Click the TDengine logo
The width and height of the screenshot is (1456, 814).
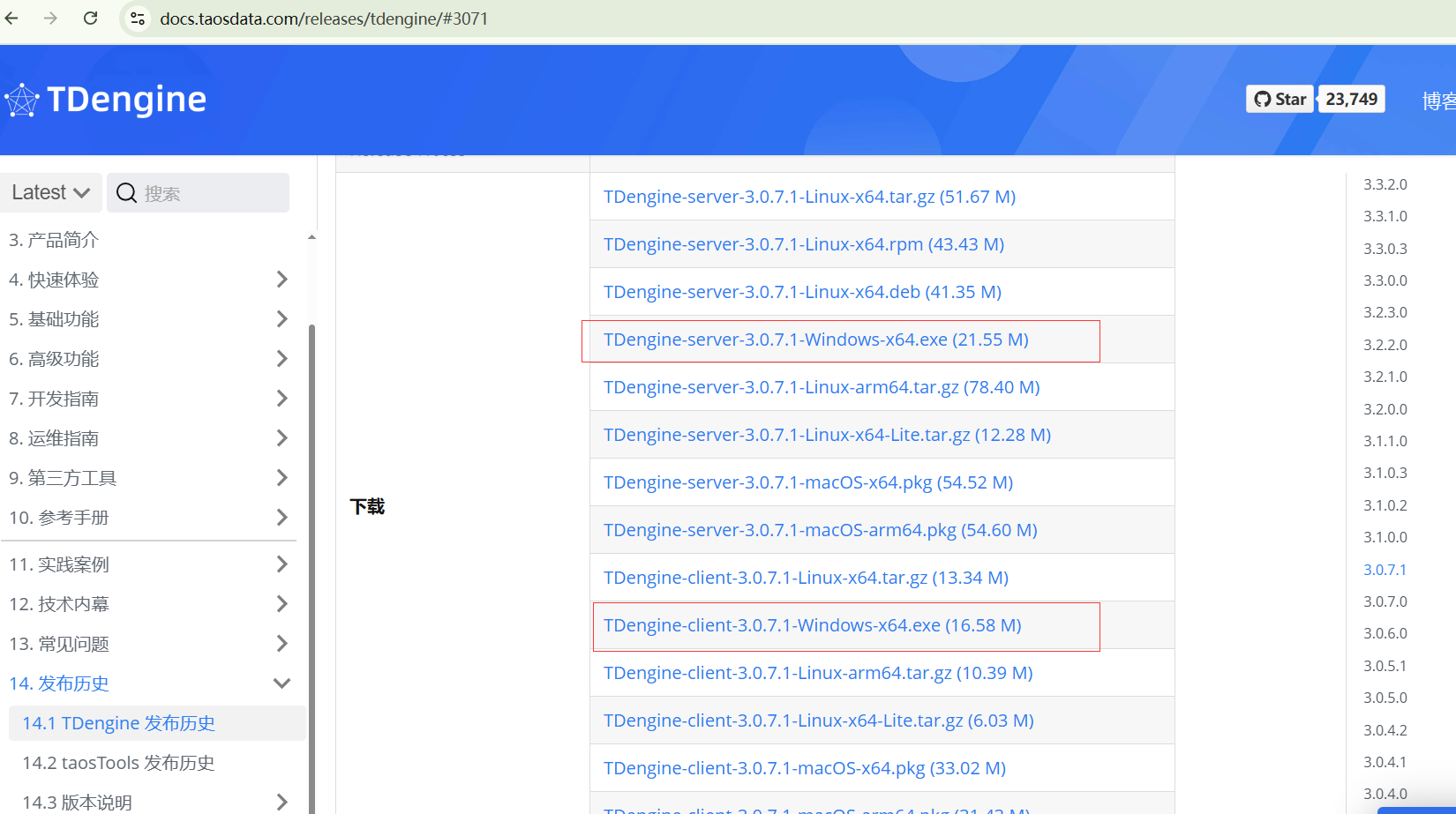(106, 100)
